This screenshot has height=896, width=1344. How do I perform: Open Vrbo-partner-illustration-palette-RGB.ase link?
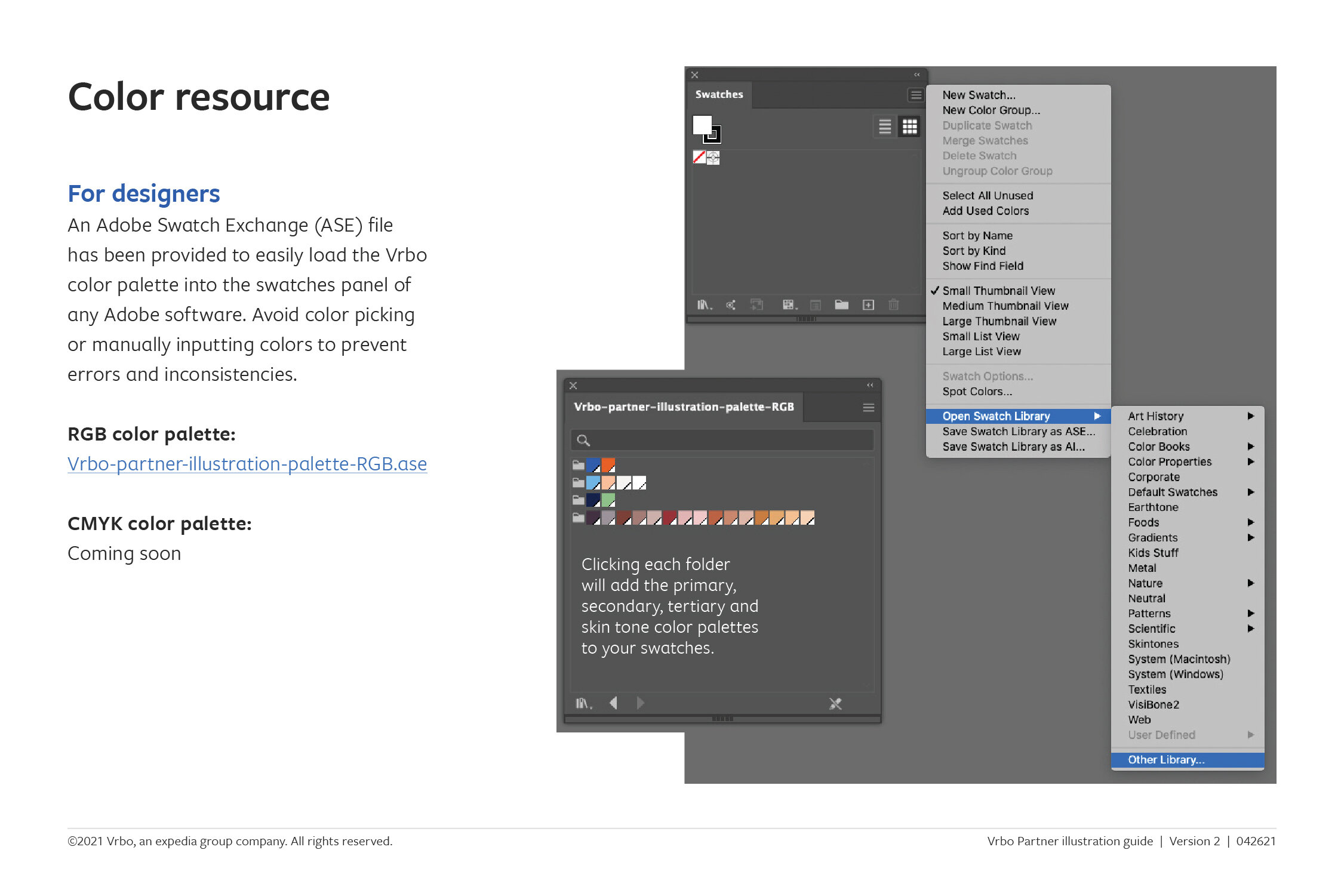pyautogui.click(x=247, y=464)
